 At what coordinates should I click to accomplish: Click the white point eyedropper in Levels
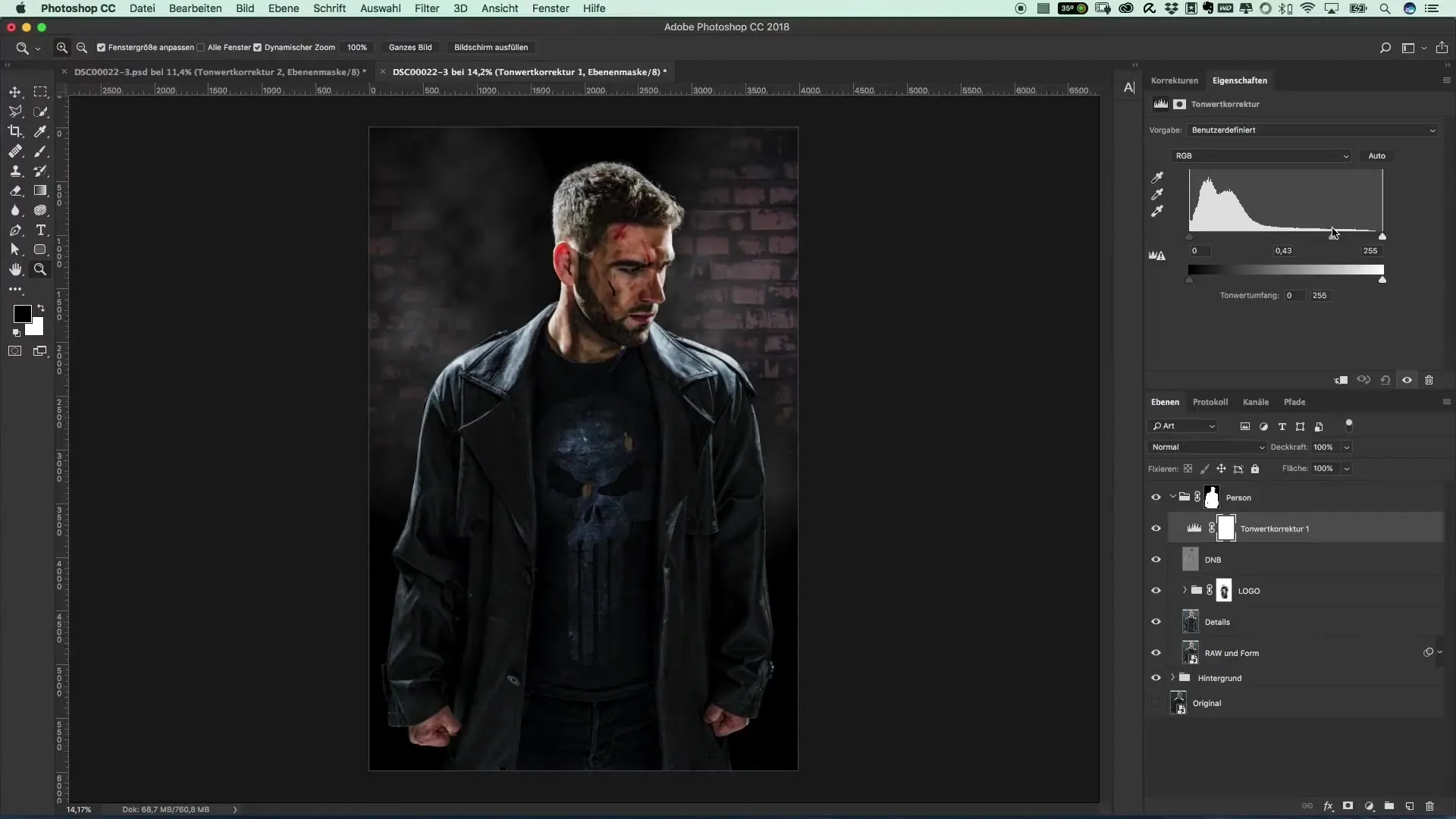(x=1157, y=212)
